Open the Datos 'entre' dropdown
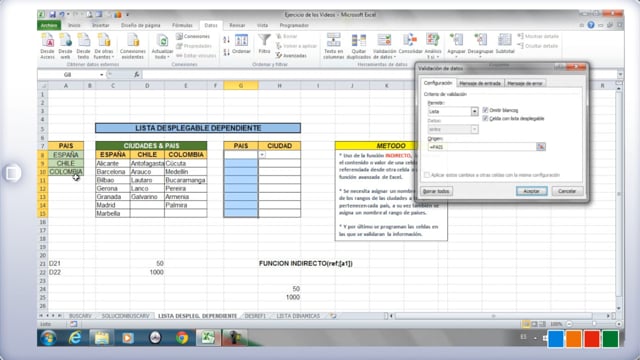The image size is (640, 360). [x=474, y=129]
